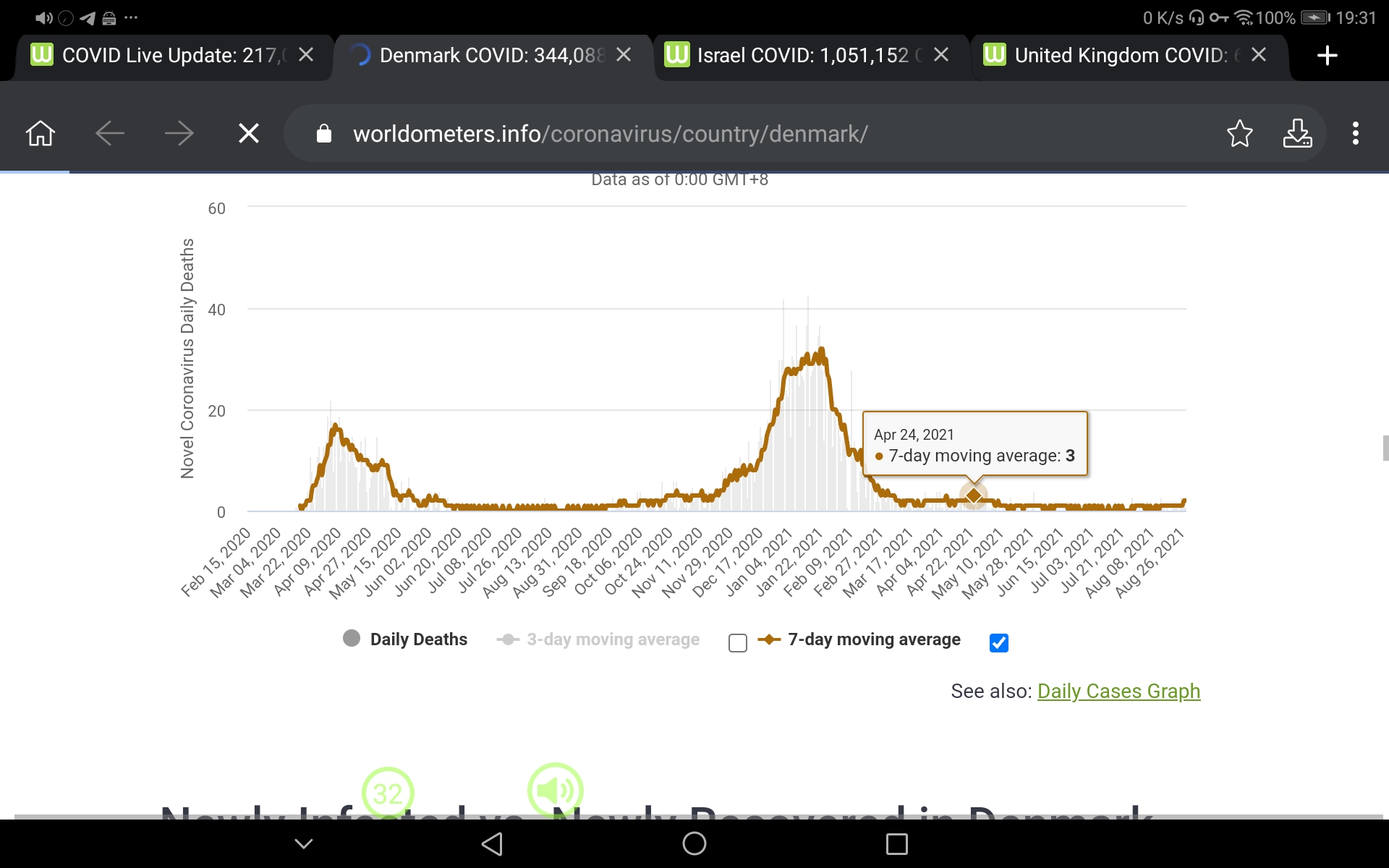This screenshot has width=1389, height=868.
Task: Tap the browser home icon
Action: coord(41,133)
